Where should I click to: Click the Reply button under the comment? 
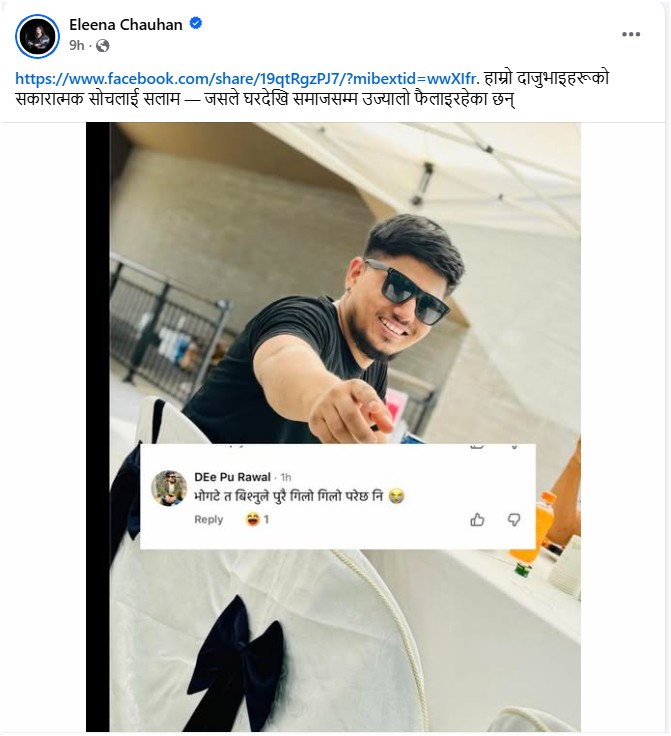coord(209,520)
